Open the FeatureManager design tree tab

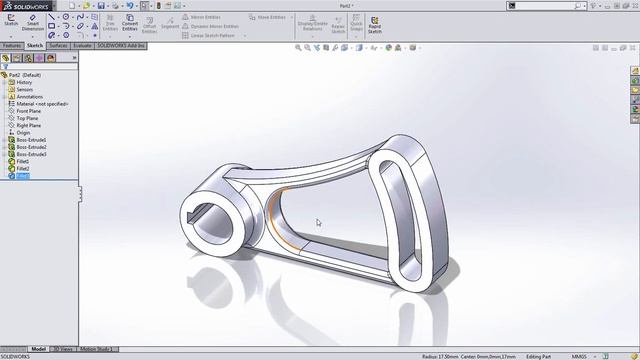pos(6,58)
